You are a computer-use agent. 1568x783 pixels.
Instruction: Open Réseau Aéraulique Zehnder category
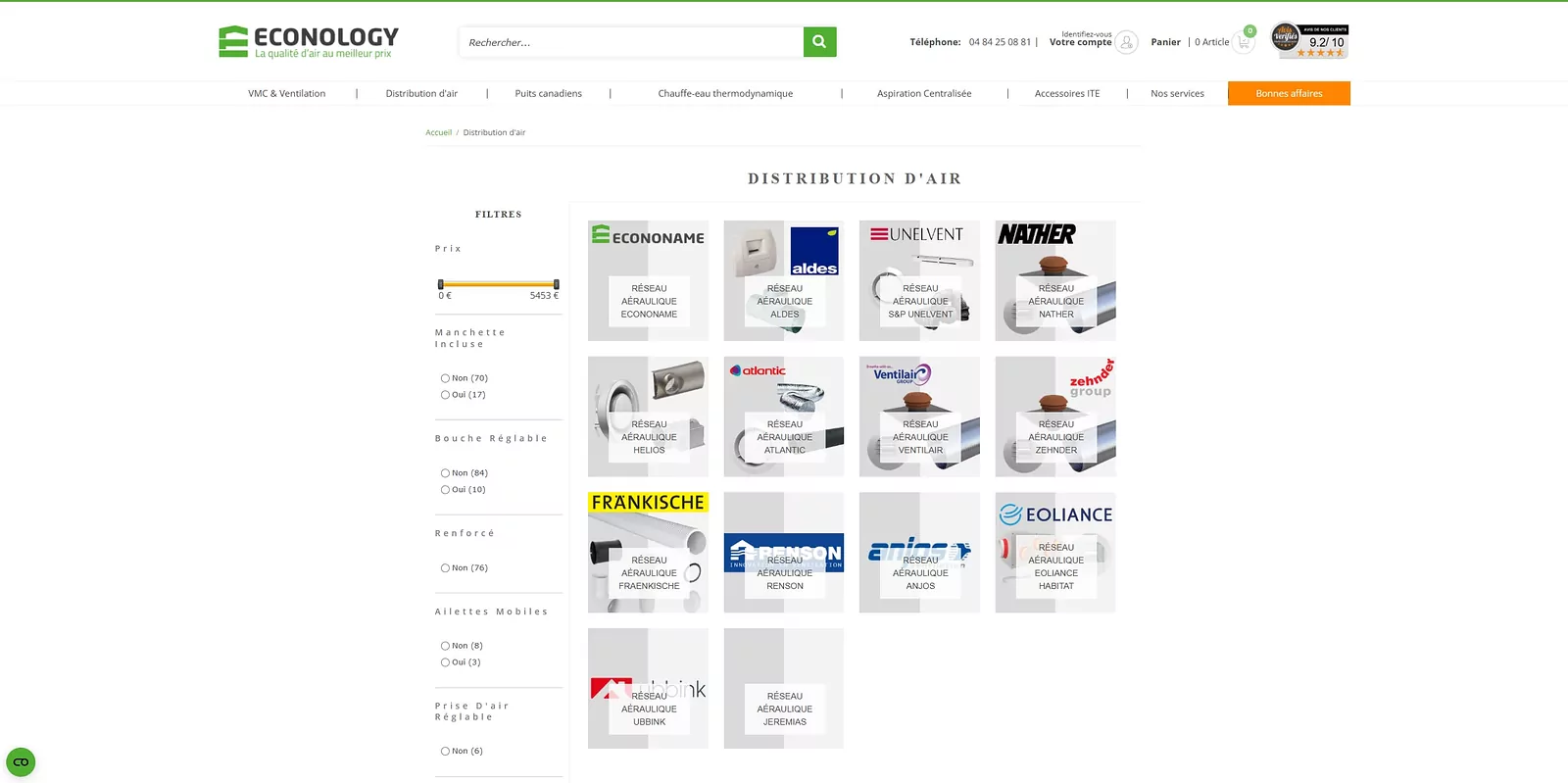click(x=1055, y=416)
